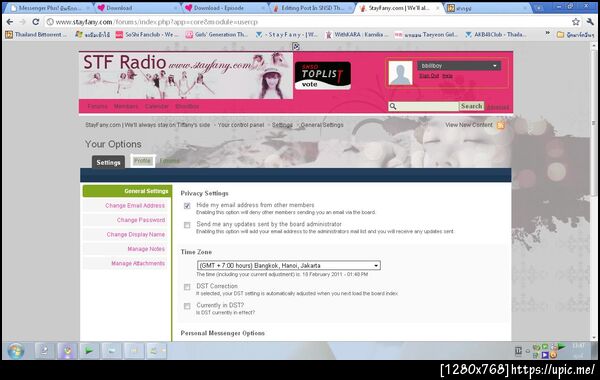Open the Time Zone dropdown
The height and width of the screenshot is (380, 600).
[x=289, y=265]
